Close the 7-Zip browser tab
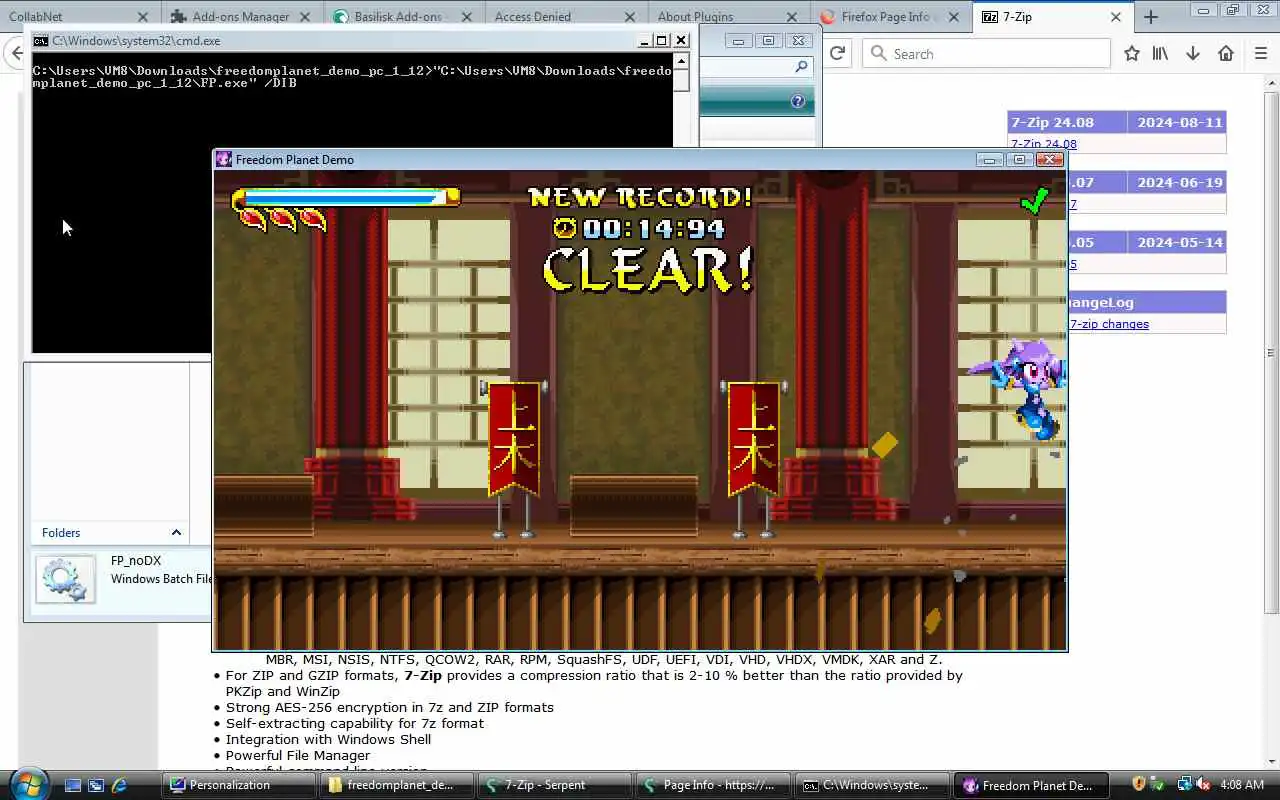Viewport: 1280px width, 800px height. click(1116, 17)
